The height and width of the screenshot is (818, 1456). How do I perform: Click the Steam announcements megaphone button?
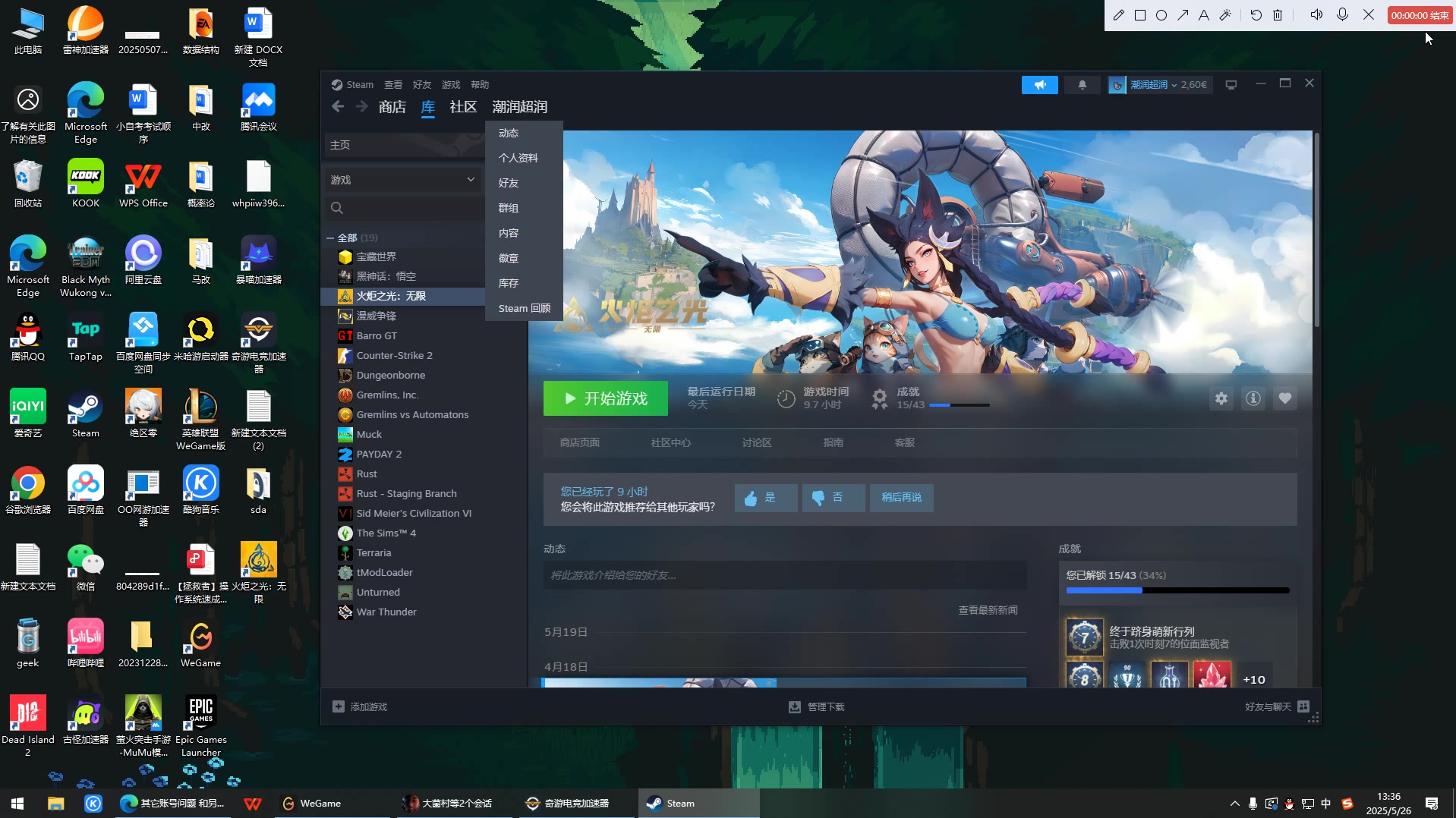[1039, 85]
